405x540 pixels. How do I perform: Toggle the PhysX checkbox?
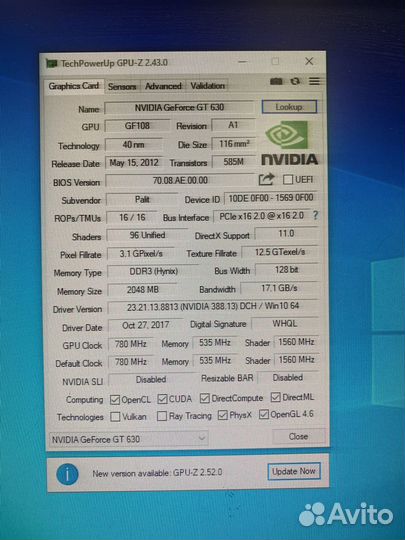[223, 415]
